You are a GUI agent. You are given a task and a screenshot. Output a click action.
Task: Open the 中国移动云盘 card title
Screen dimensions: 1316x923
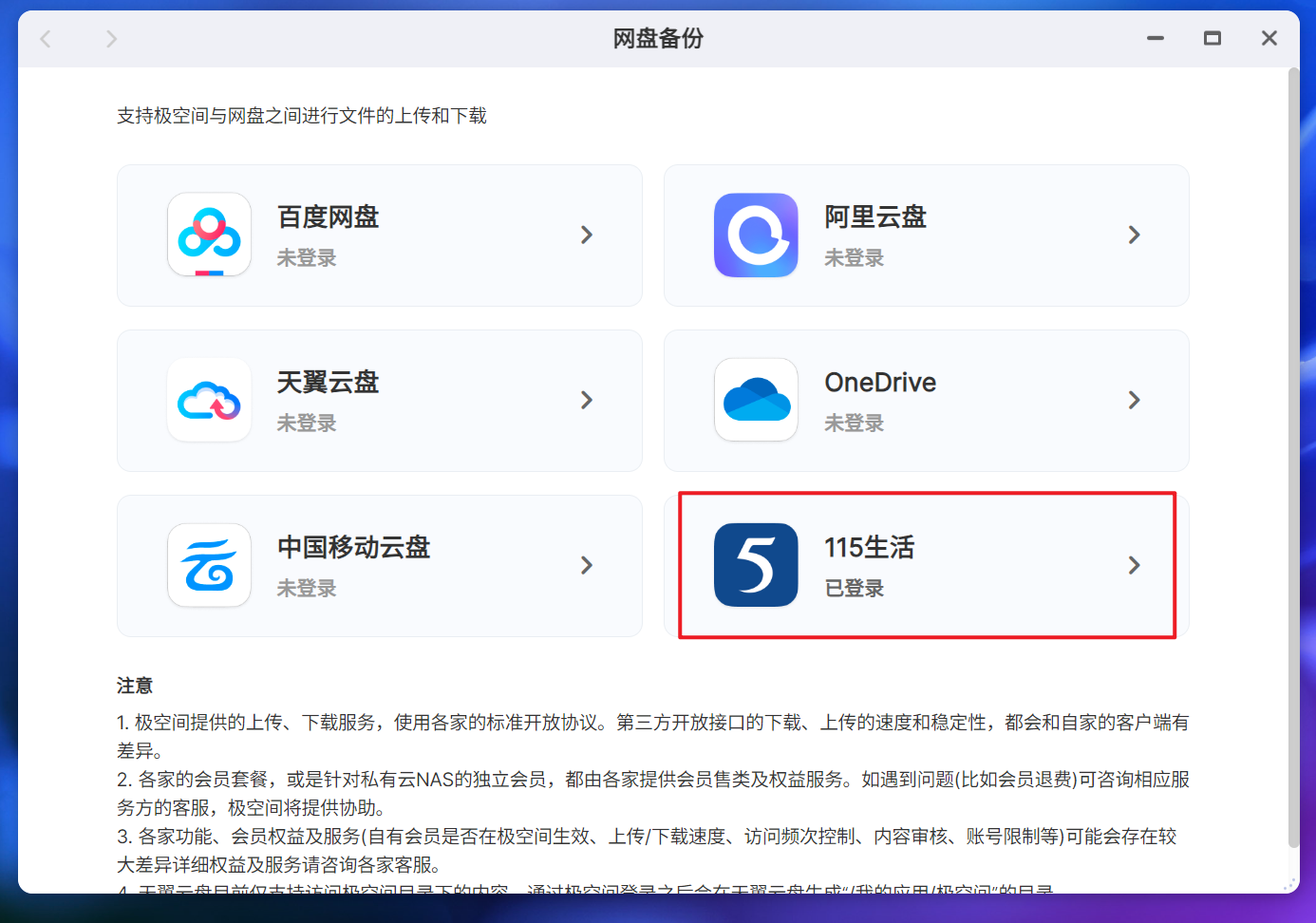click(354, 548)
